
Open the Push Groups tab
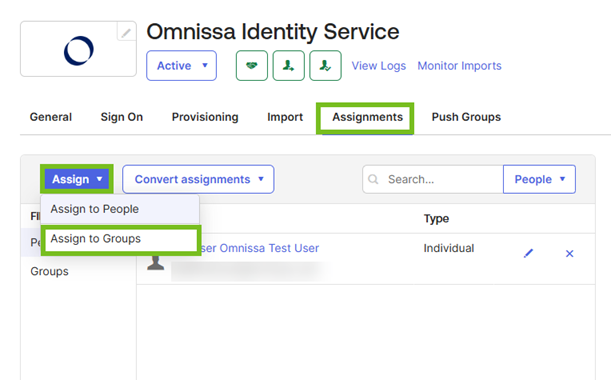[x=466, y=117]
